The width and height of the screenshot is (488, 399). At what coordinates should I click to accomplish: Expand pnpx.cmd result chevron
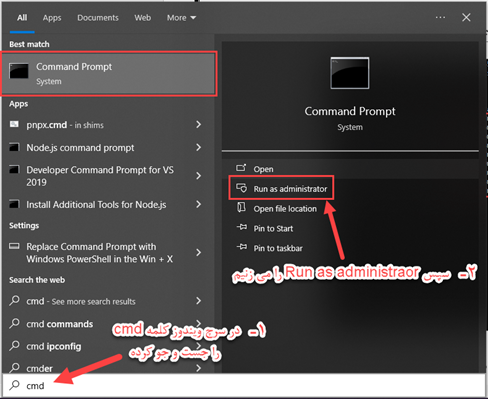199,125
